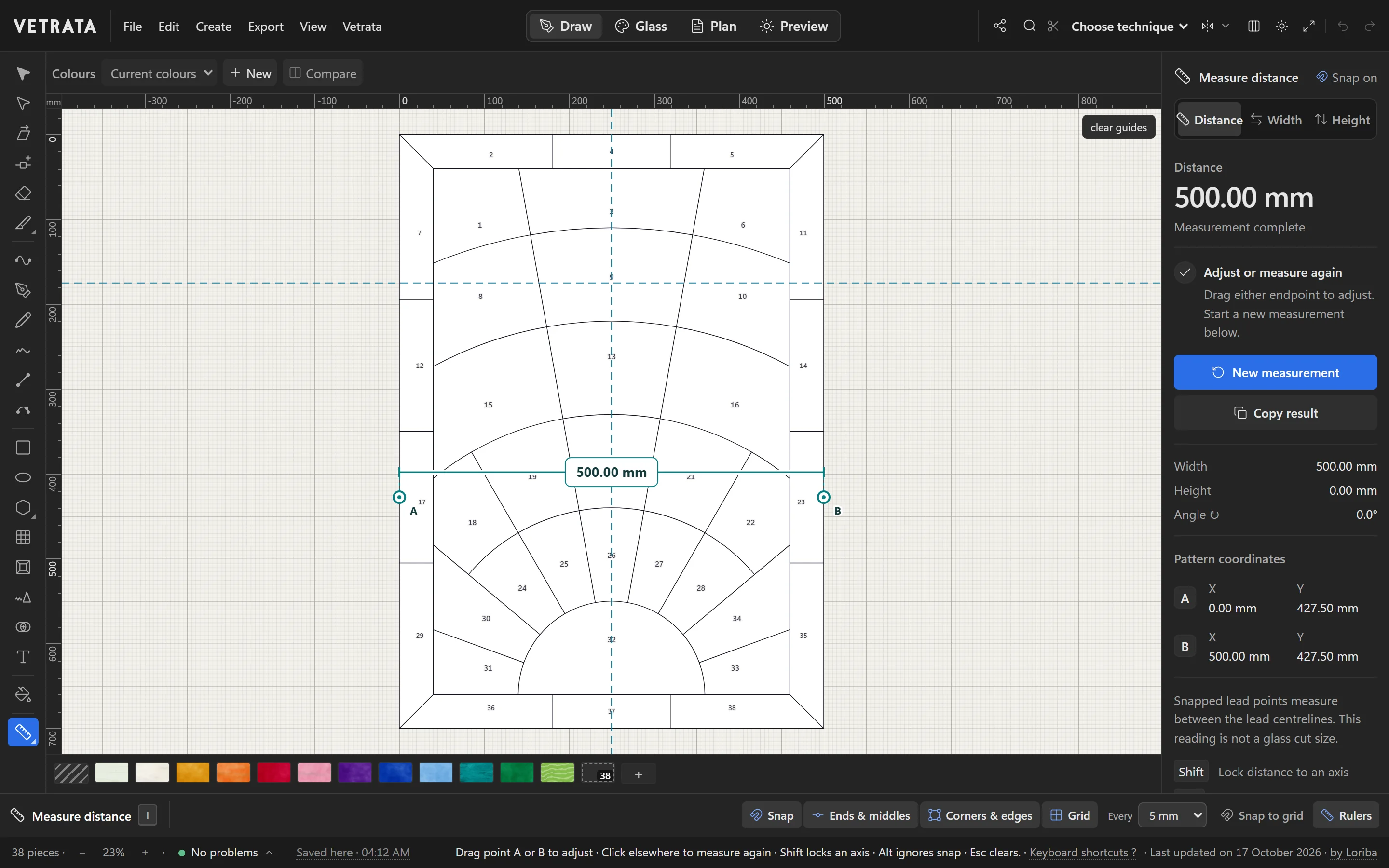
Task: Toggle Snap in the bottom bar
Action: pos(771,815)
